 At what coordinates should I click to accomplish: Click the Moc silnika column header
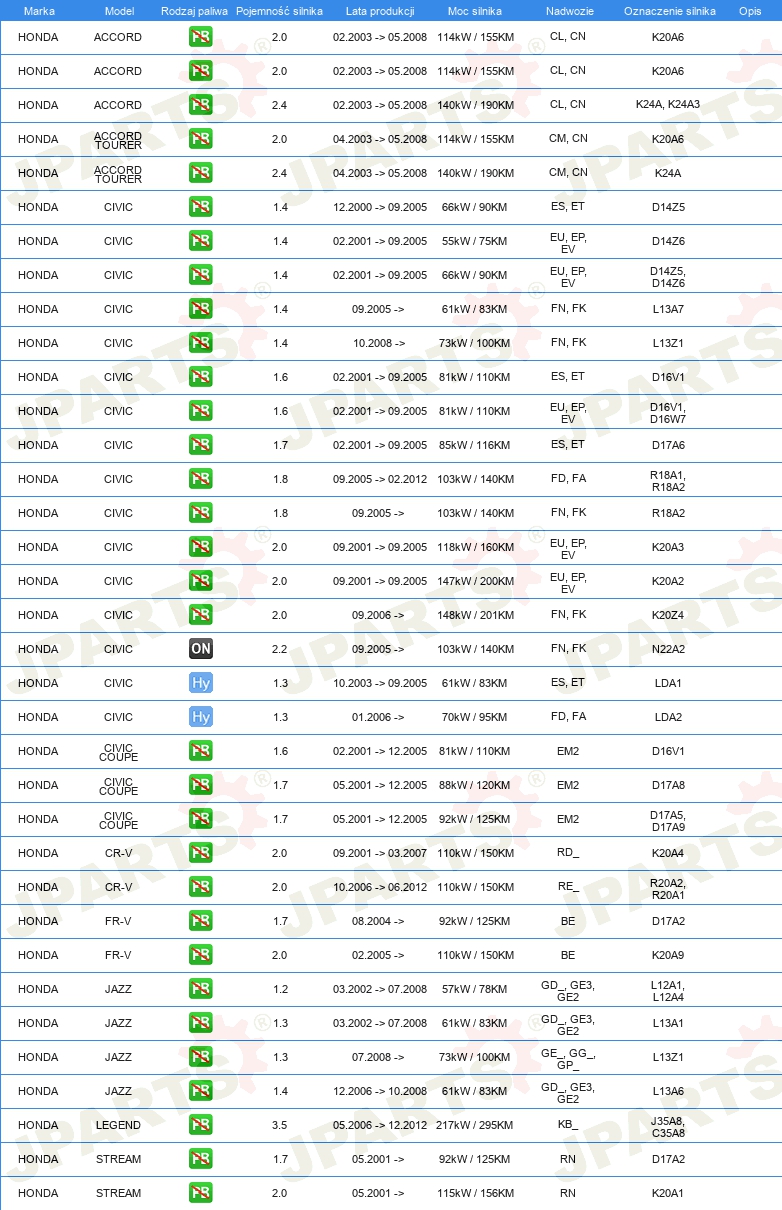(x=475, y=11)
